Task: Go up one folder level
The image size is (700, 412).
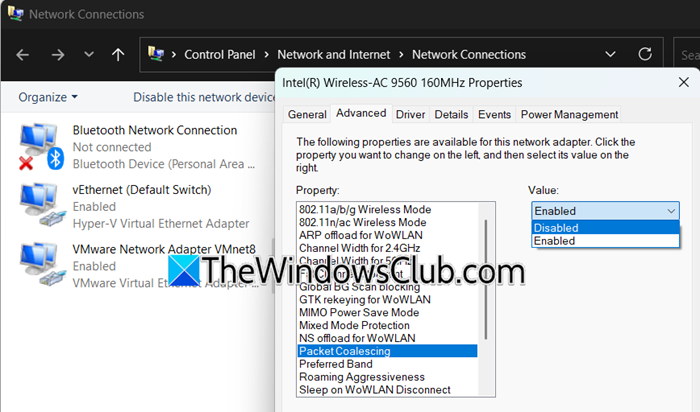Action: (x=119, y=55)
